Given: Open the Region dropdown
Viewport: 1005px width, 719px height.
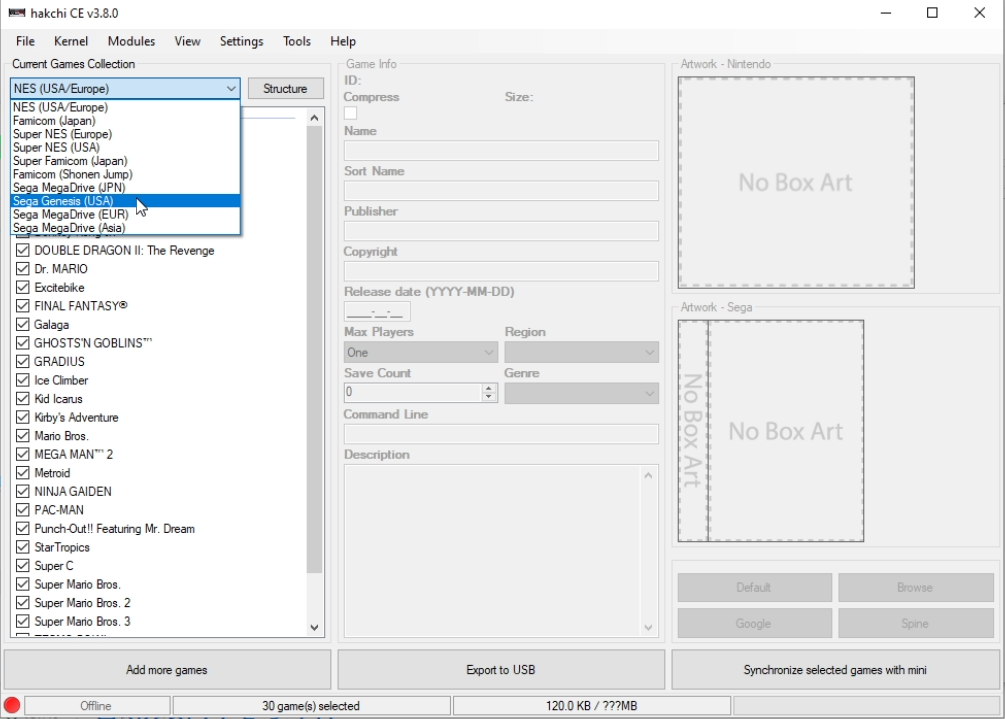Looking at the screenshot, I should click(x=581, y=352).
